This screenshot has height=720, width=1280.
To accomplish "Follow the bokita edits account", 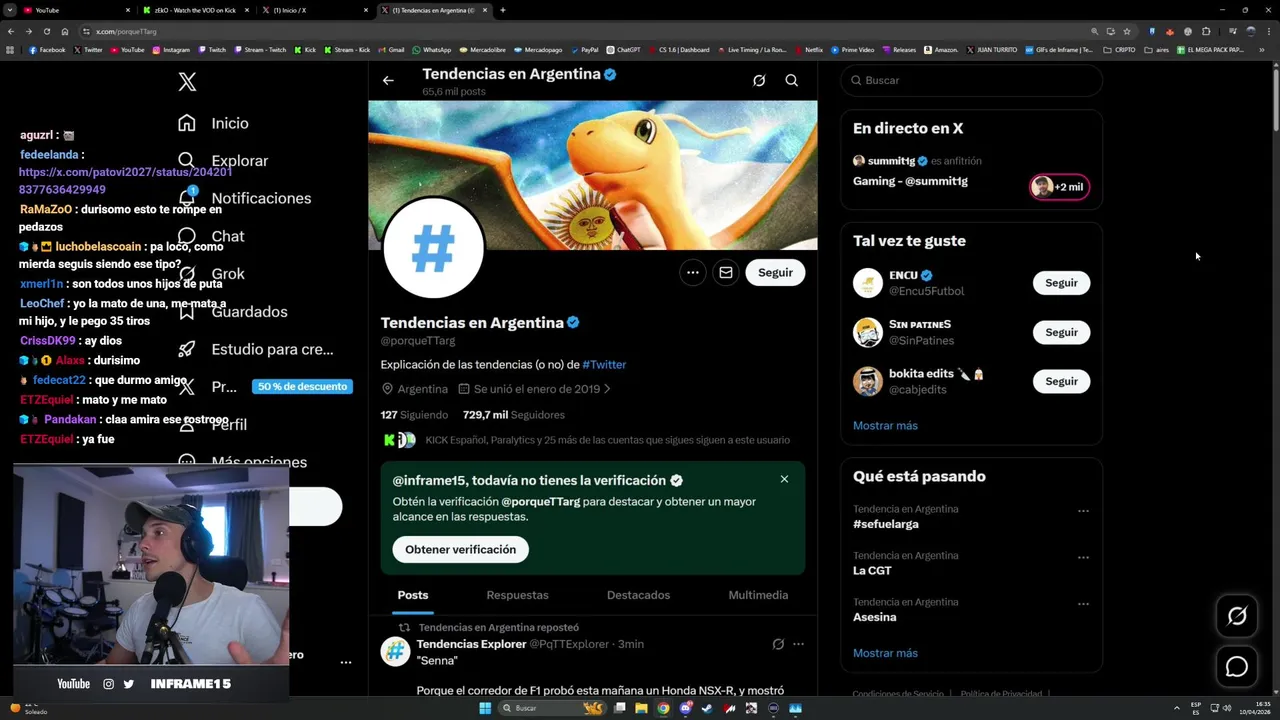I will click(x=1061, y=381).
